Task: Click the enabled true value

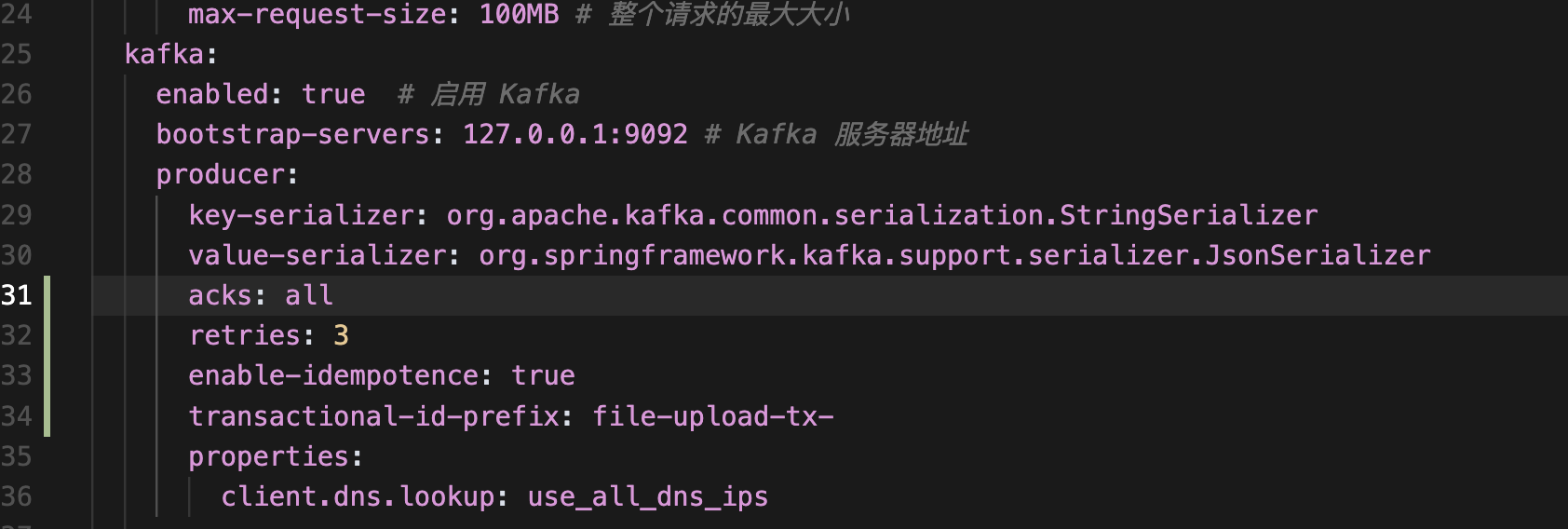Action: pos(333,94)
